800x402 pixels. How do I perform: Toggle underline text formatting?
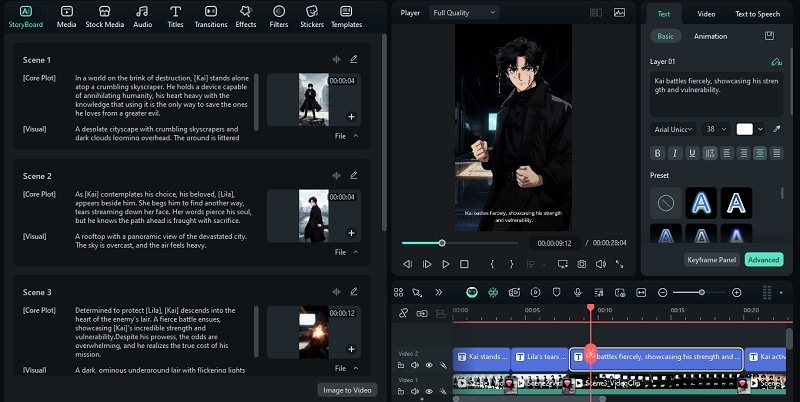coord(692,153)
